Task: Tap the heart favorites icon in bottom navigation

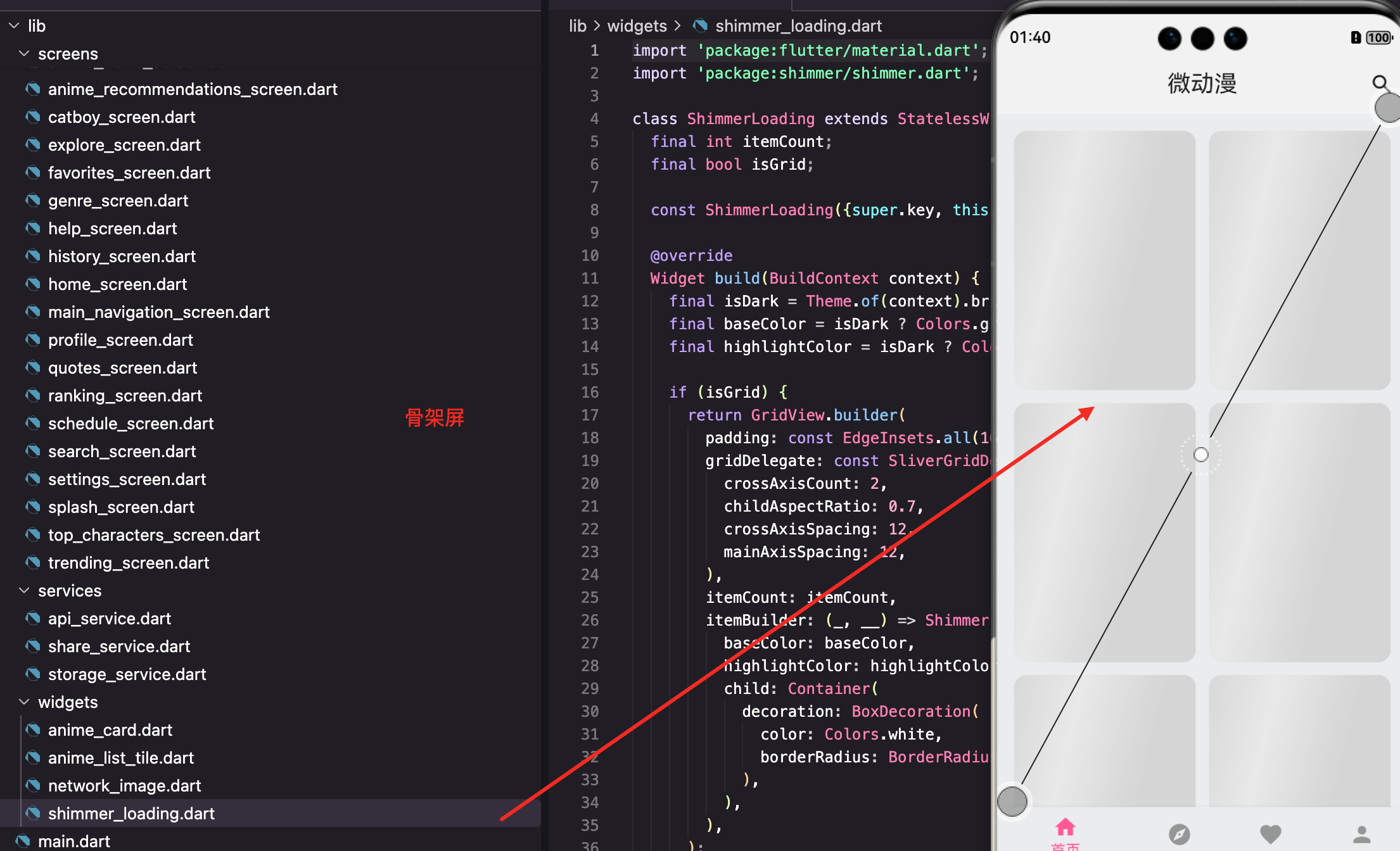Action: click(1270, 834)
